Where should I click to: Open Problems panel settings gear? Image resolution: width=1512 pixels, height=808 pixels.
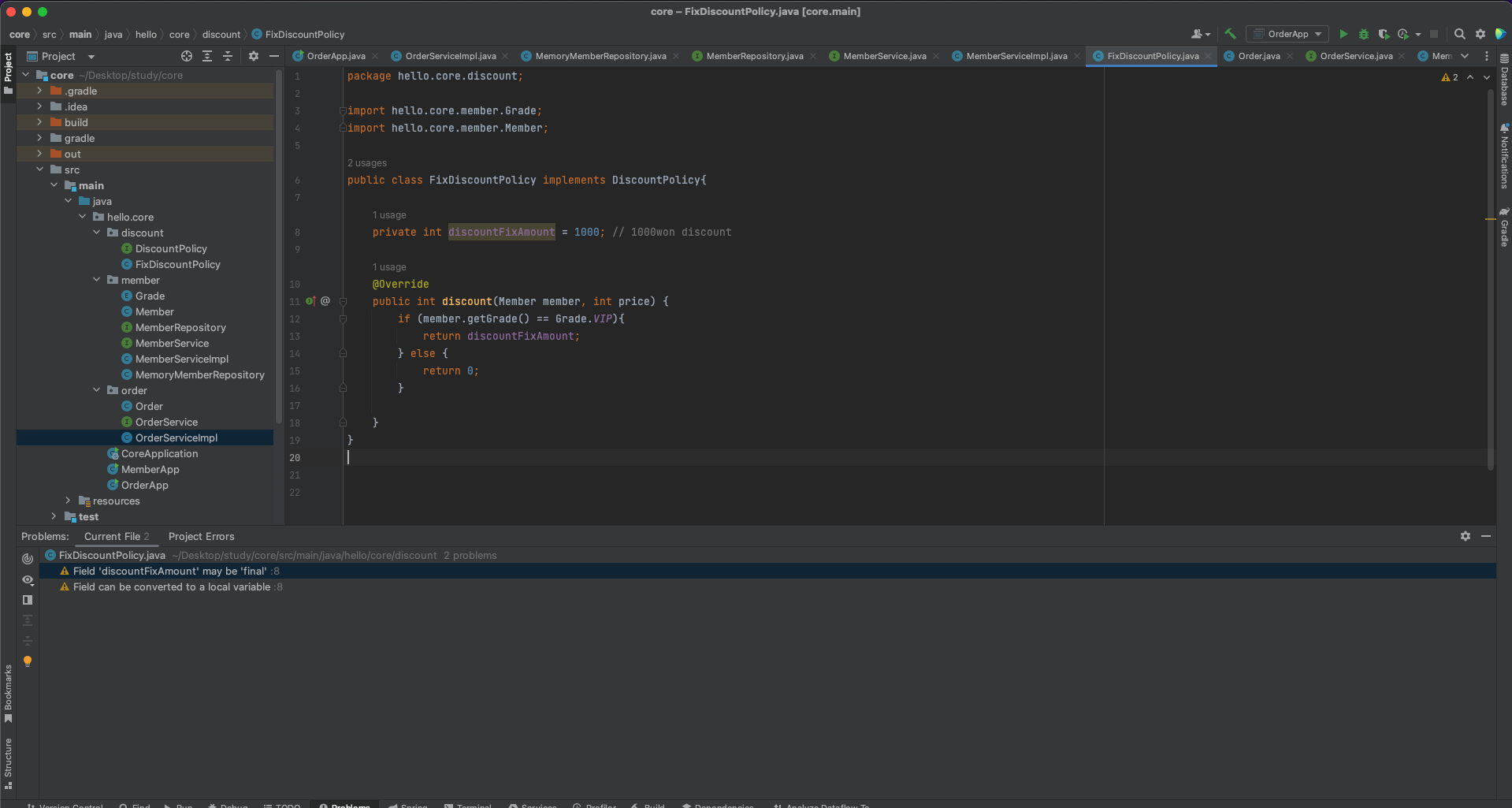point(1466,536)
